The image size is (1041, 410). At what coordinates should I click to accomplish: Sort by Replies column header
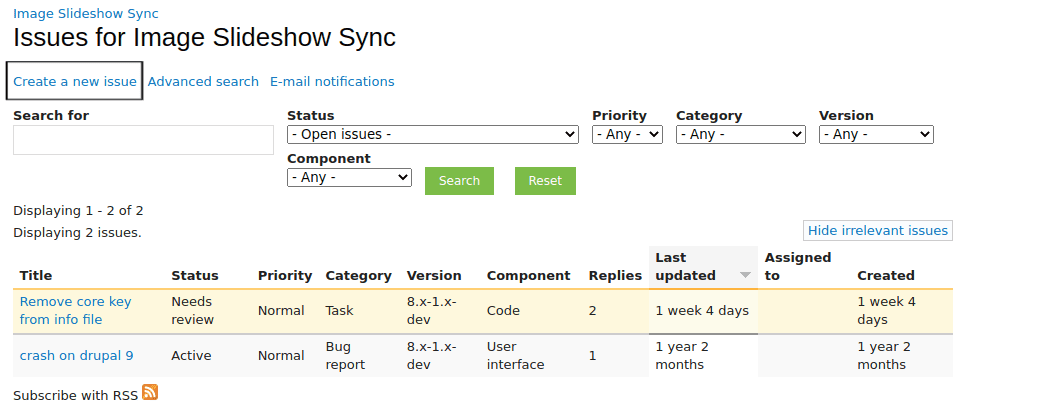pos(615,275)
